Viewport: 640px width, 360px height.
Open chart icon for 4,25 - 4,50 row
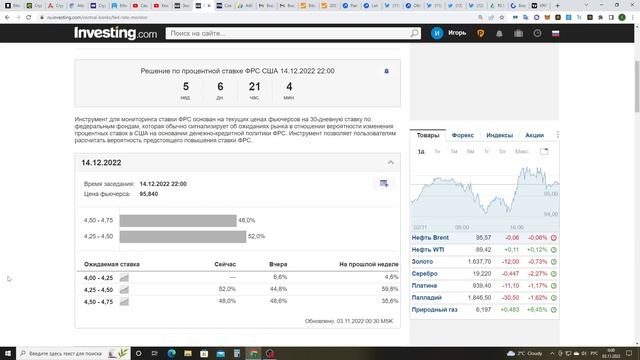click(x=124, y=290)
